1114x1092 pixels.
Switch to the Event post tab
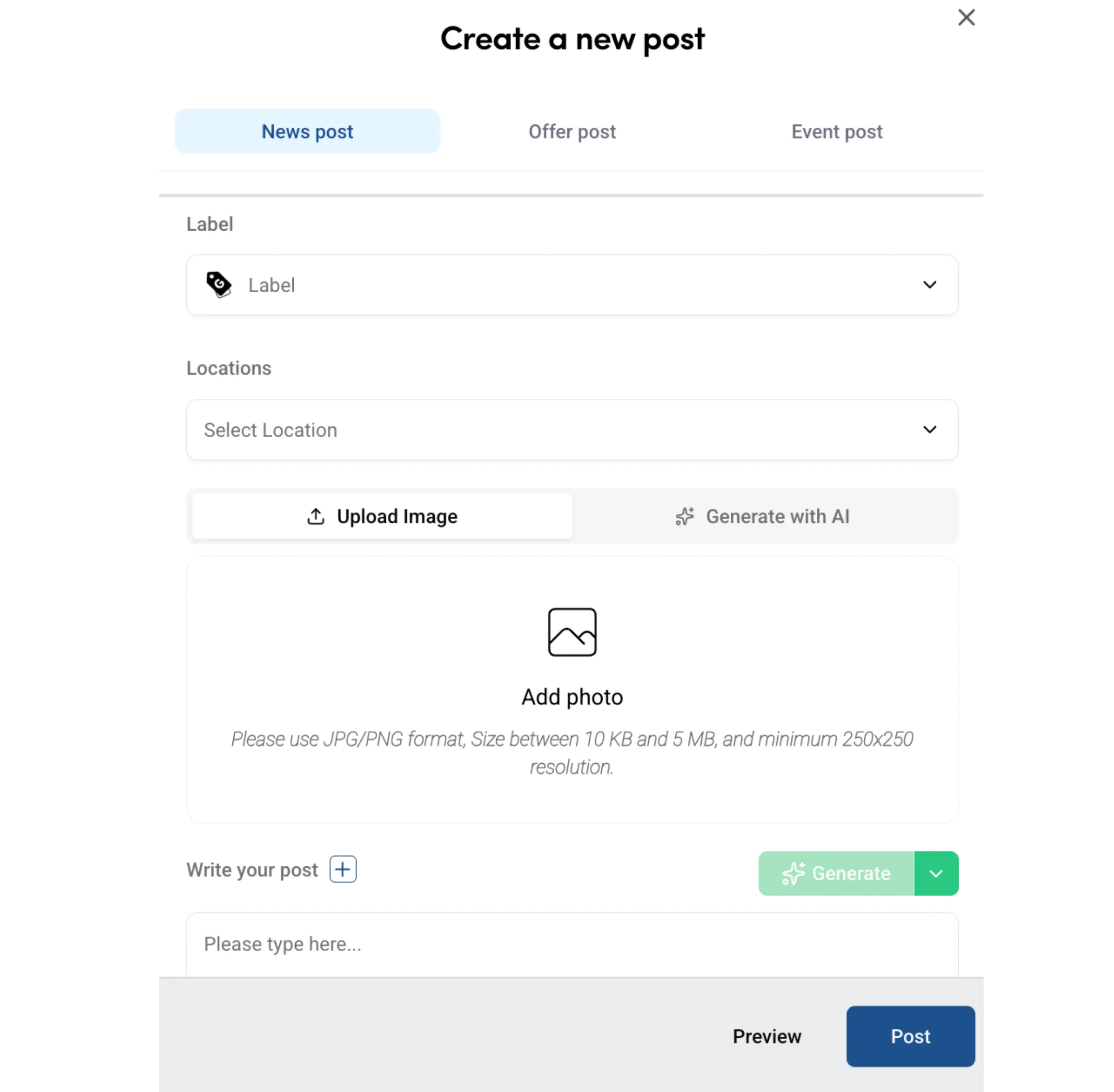tap(836, 131)
